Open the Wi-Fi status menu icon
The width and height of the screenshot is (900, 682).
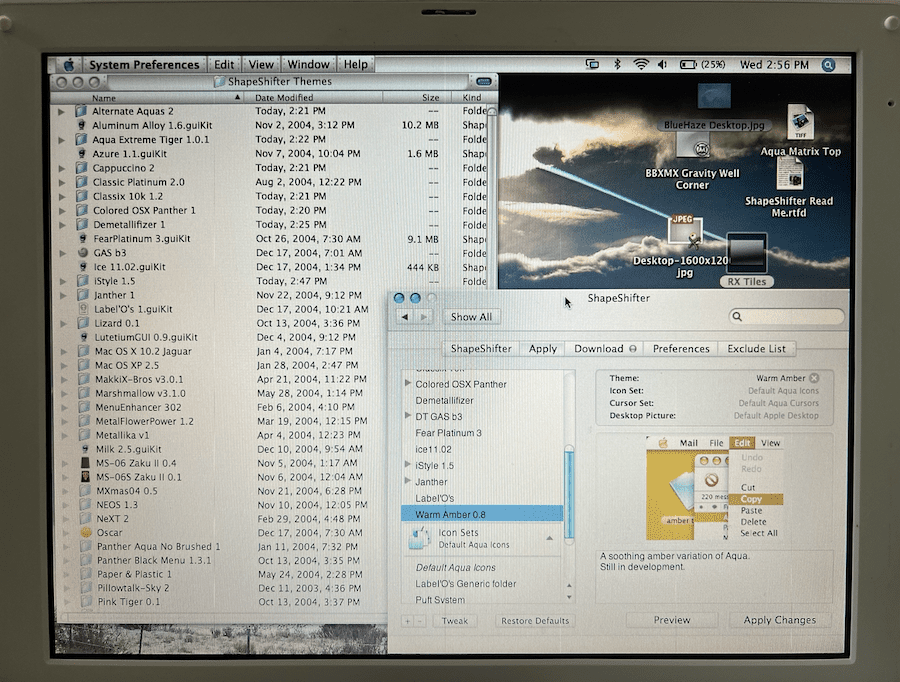(641, 64)
